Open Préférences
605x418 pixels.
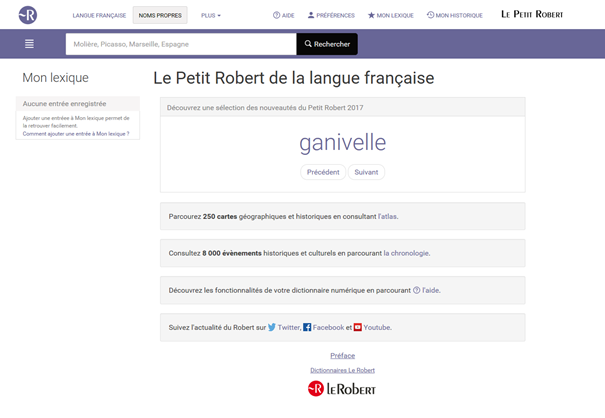[x=331, y=15]
